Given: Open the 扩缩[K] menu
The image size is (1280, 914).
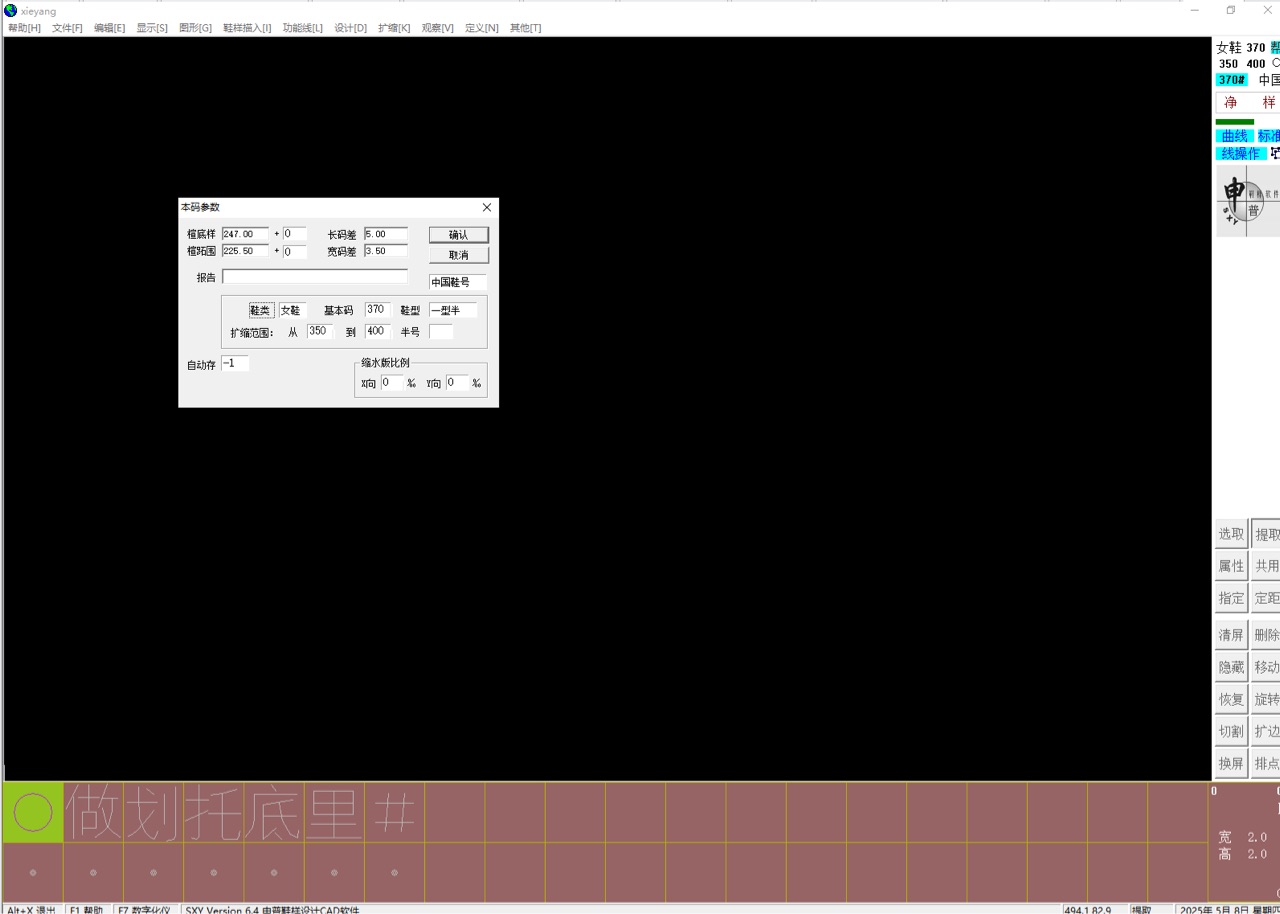Looking at the screenshot, I should 394,28.
